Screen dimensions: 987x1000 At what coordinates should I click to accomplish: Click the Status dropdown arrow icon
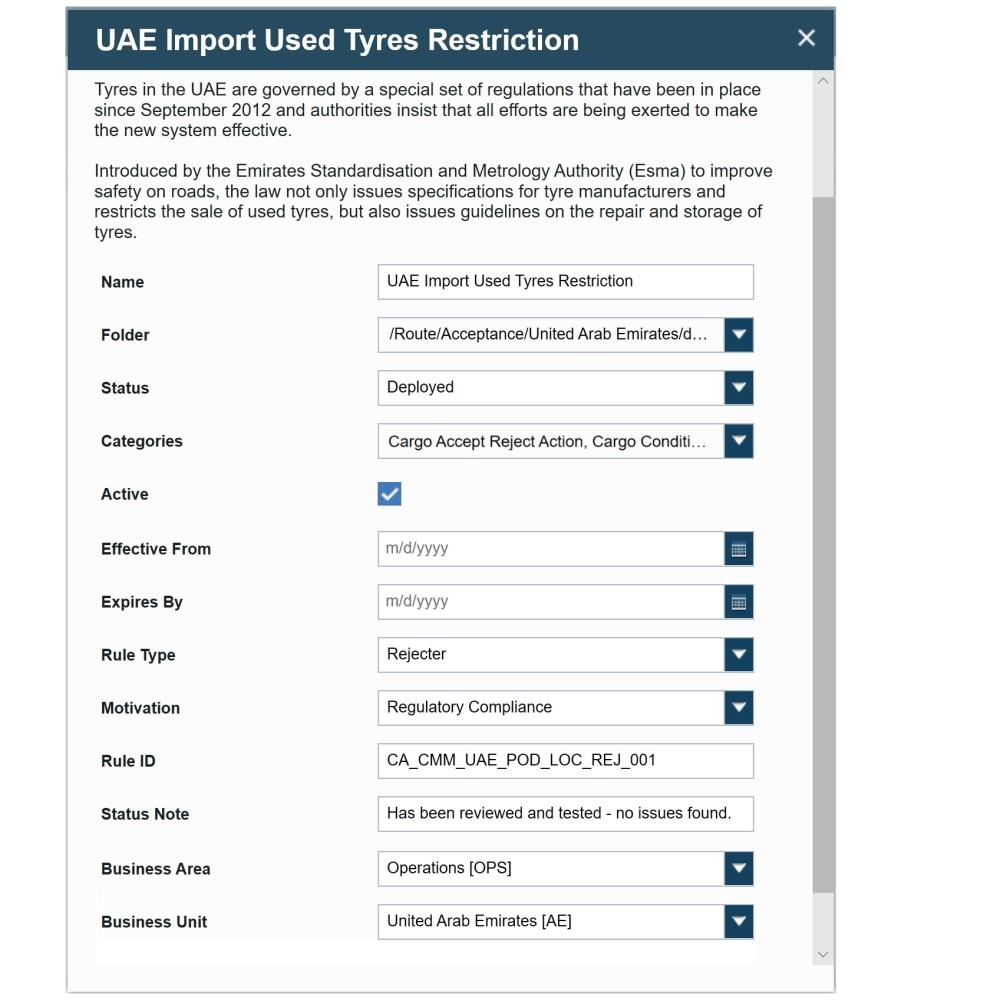(738, 388)
